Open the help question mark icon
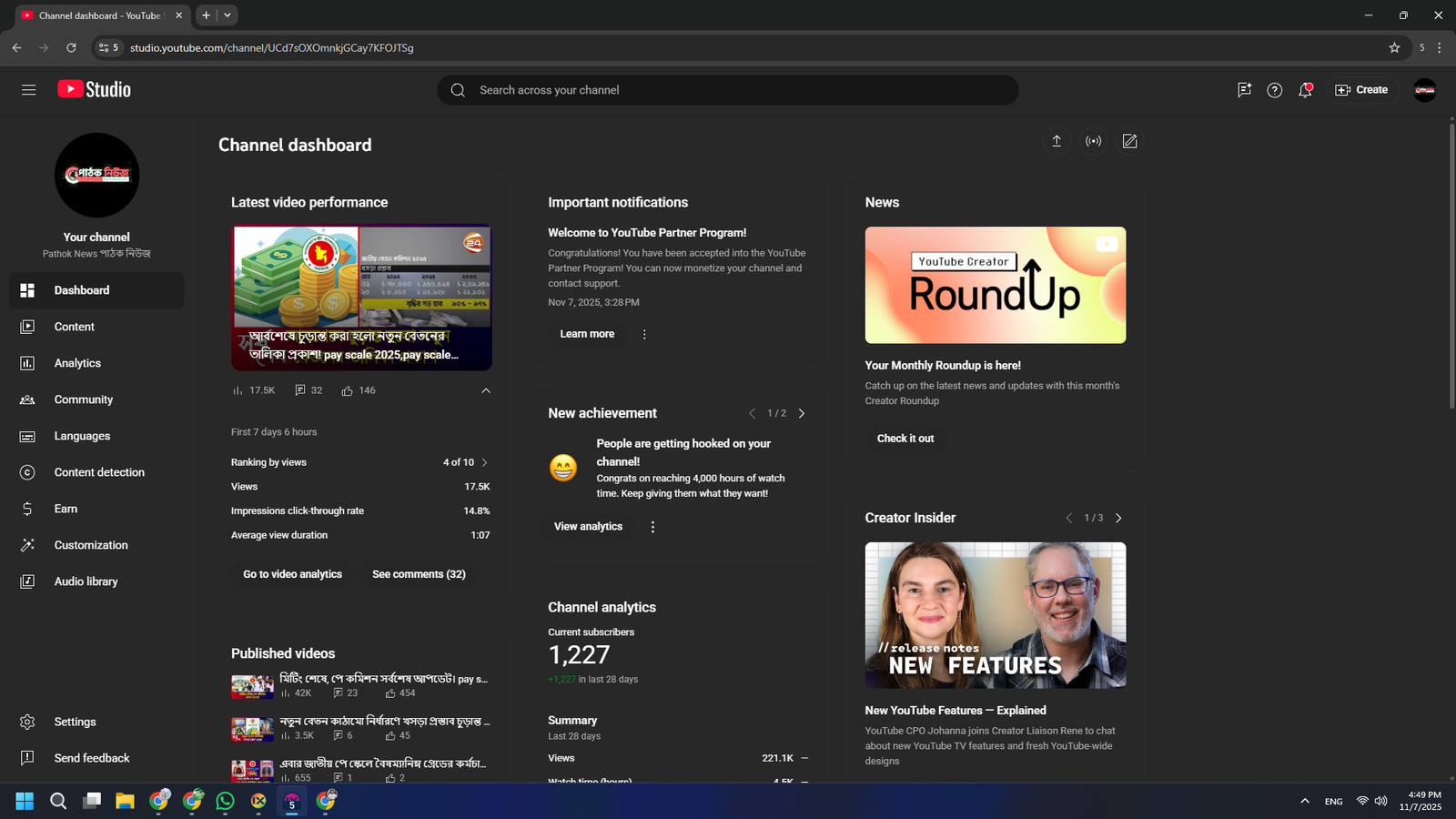Viewport: 1456px width, 819px height. (x=1274, y=90)
